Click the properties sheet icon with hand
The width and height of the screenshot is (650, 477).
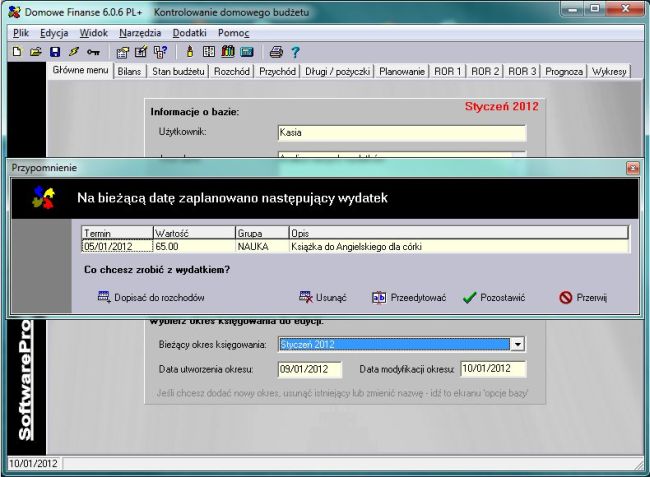point(122,52)
